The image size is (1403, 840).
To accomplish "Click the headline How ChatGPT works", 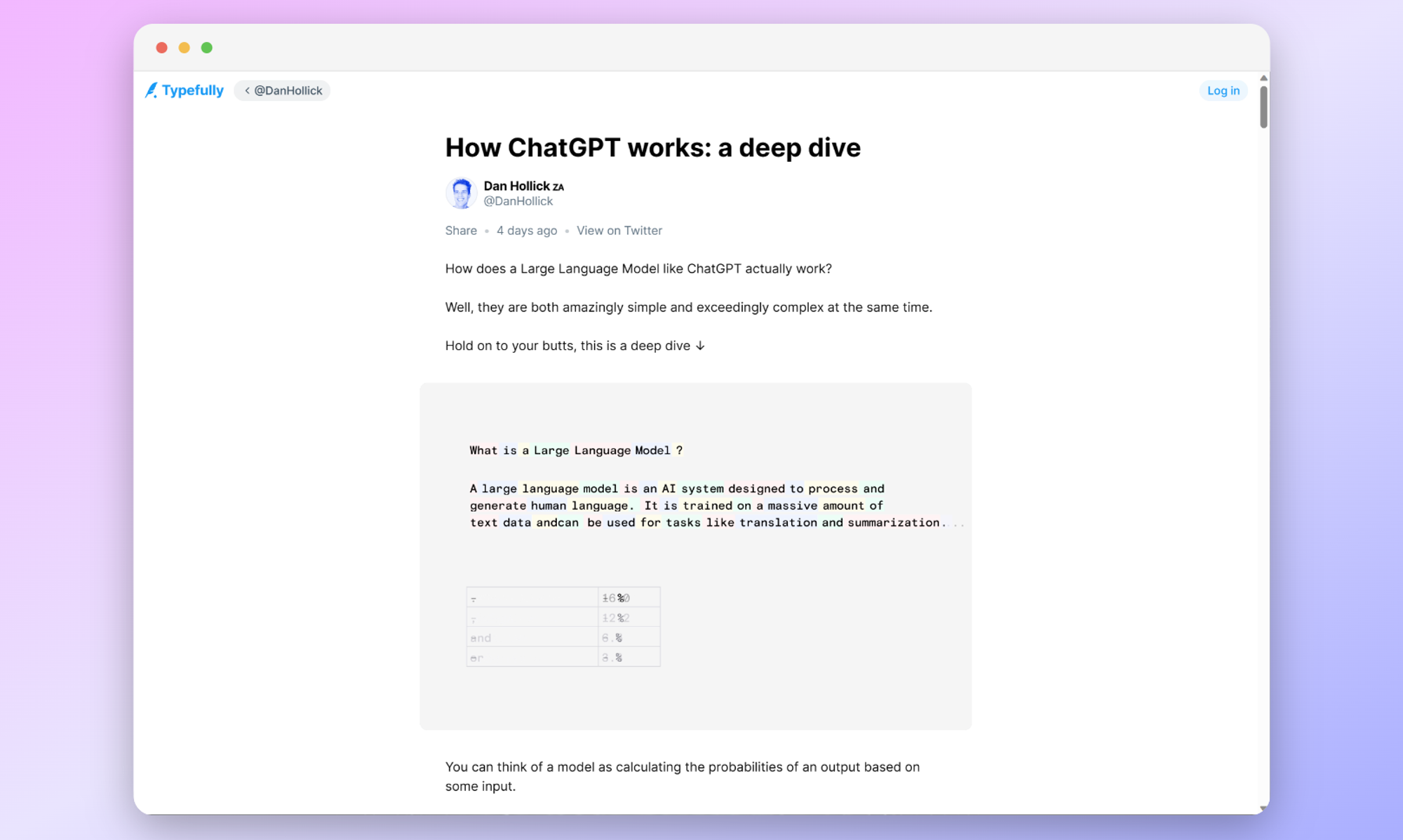I will coord(652,147).
